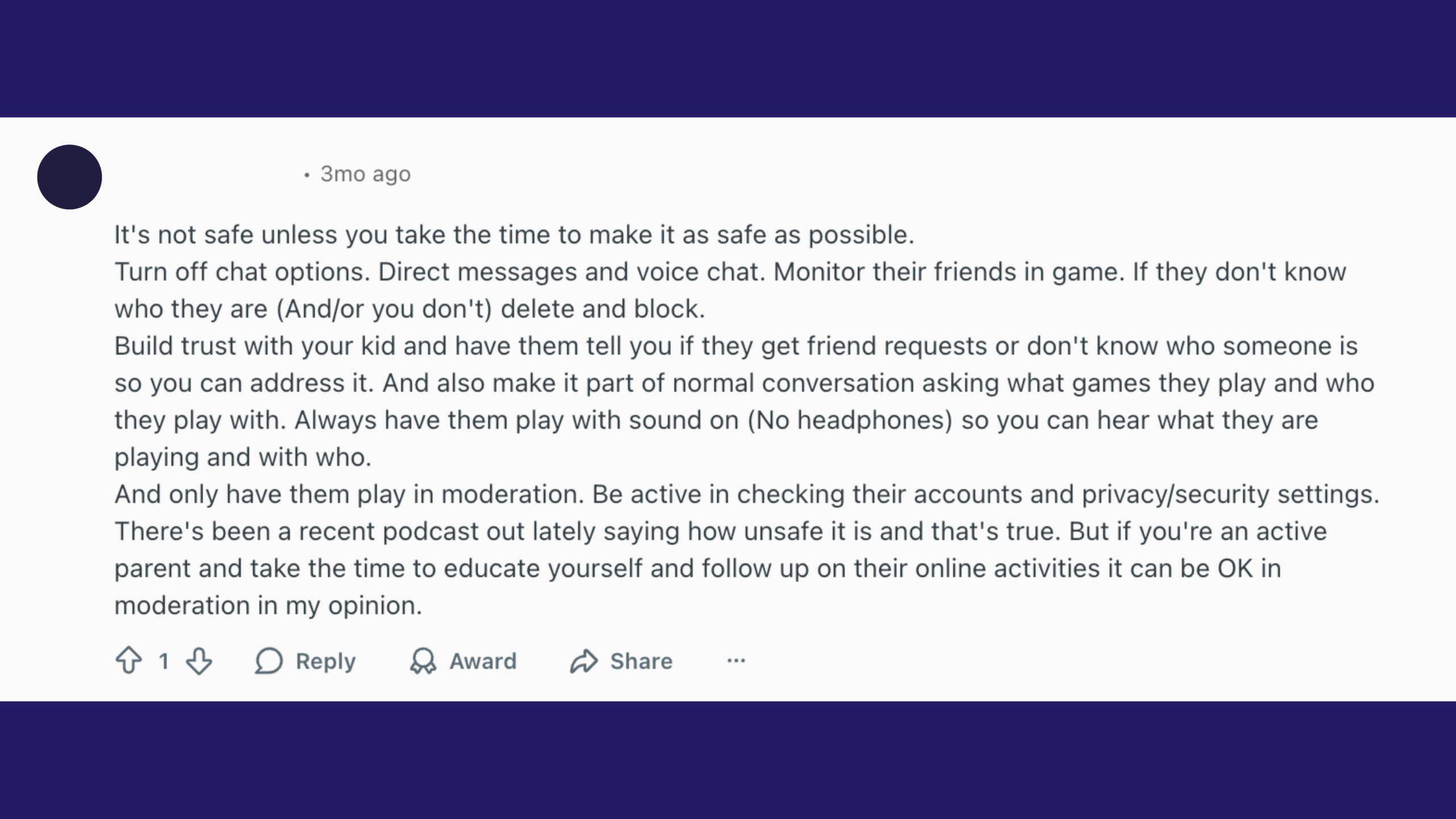
Task: Click the final line "moderation in my opinion."
Action: [x=268, y=605]
